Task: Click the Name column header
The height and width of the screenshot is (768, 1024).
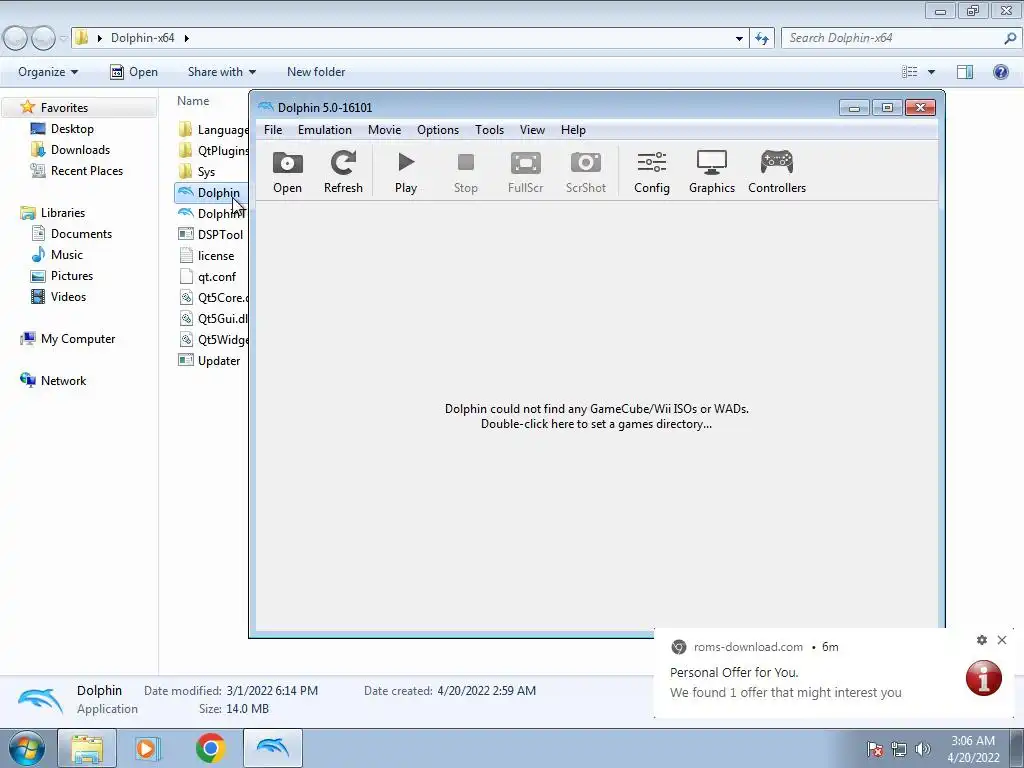Action: coord(193,101)
